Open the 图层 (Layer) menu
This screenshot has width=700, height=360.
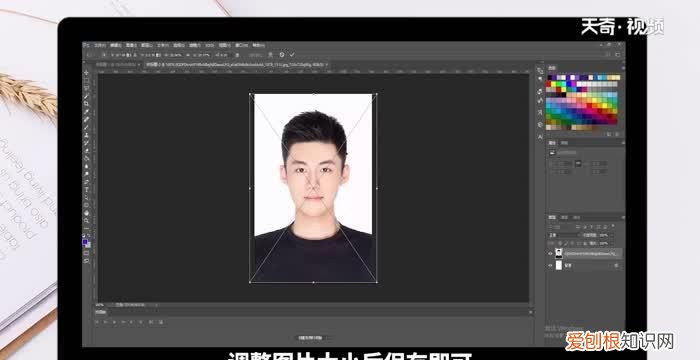[x=147, y=45]
